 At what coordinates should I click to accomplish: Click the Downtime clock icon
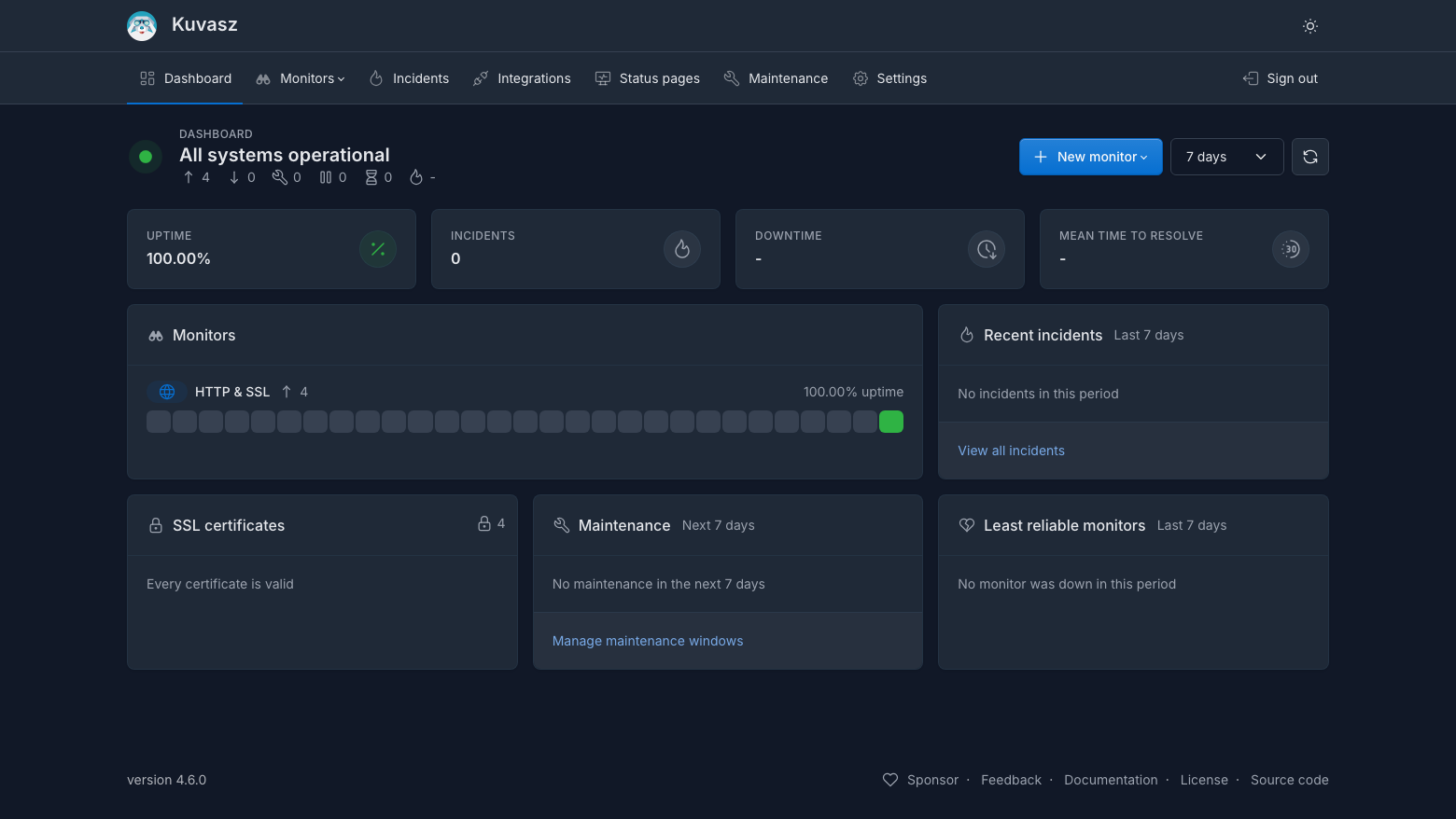point(987,249)
